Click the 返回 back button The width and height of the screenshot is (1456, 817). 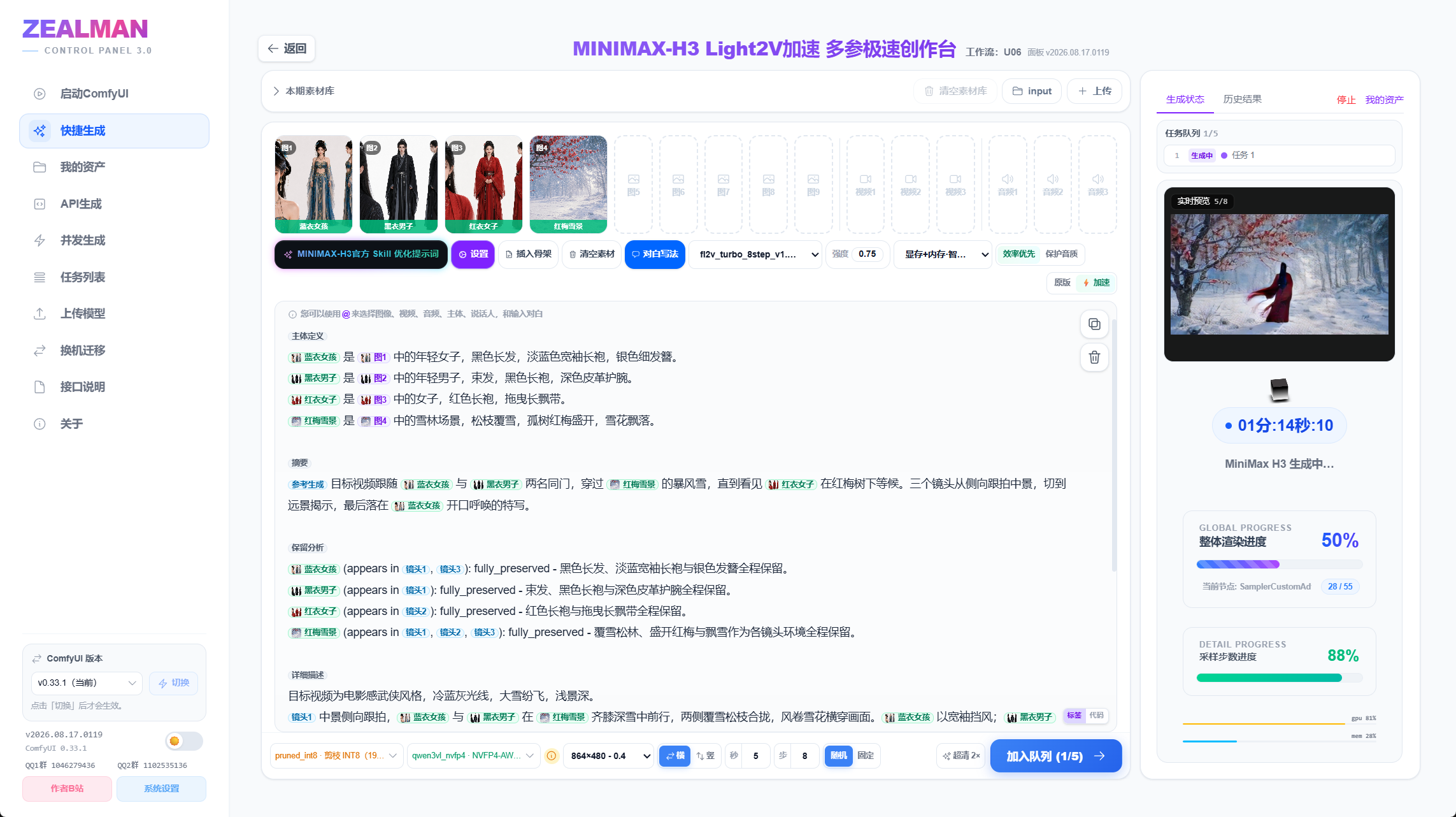[287, 48]
